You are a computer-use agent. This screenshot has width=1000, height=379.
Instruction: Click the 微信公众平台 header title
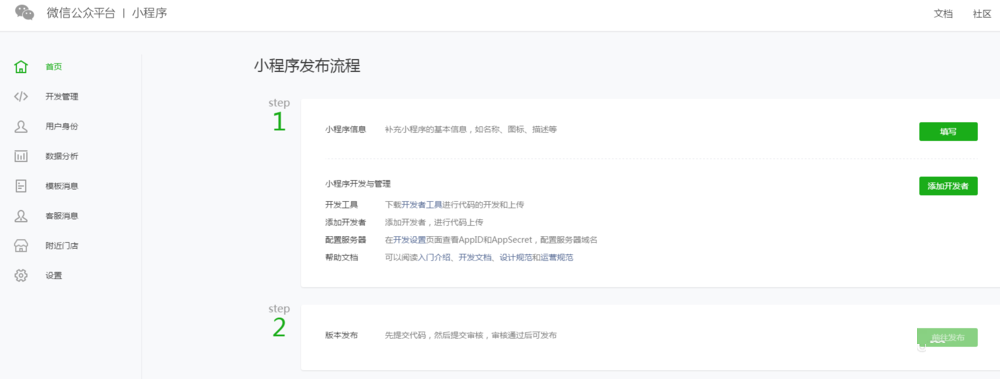coord(81,13)
